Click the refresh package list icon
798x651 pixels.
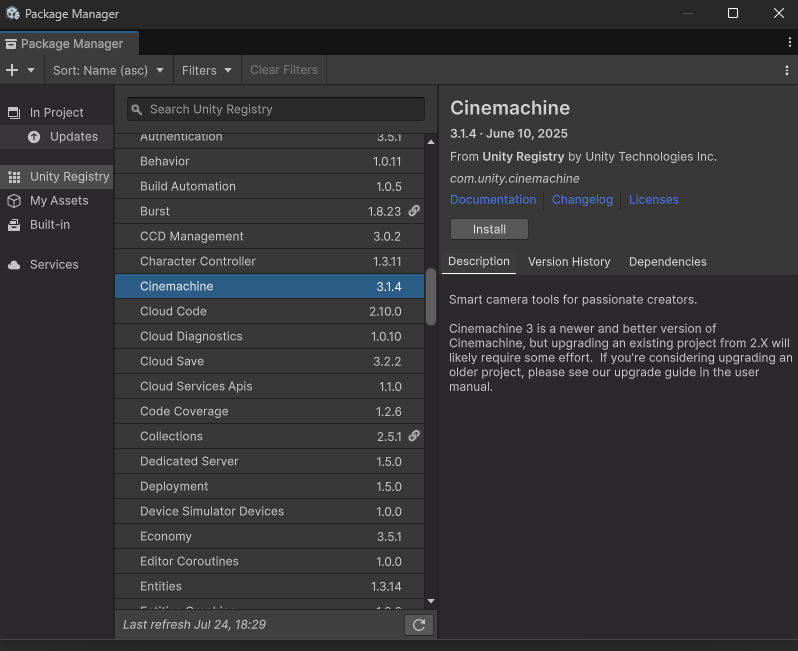click(x=418, y=625)
